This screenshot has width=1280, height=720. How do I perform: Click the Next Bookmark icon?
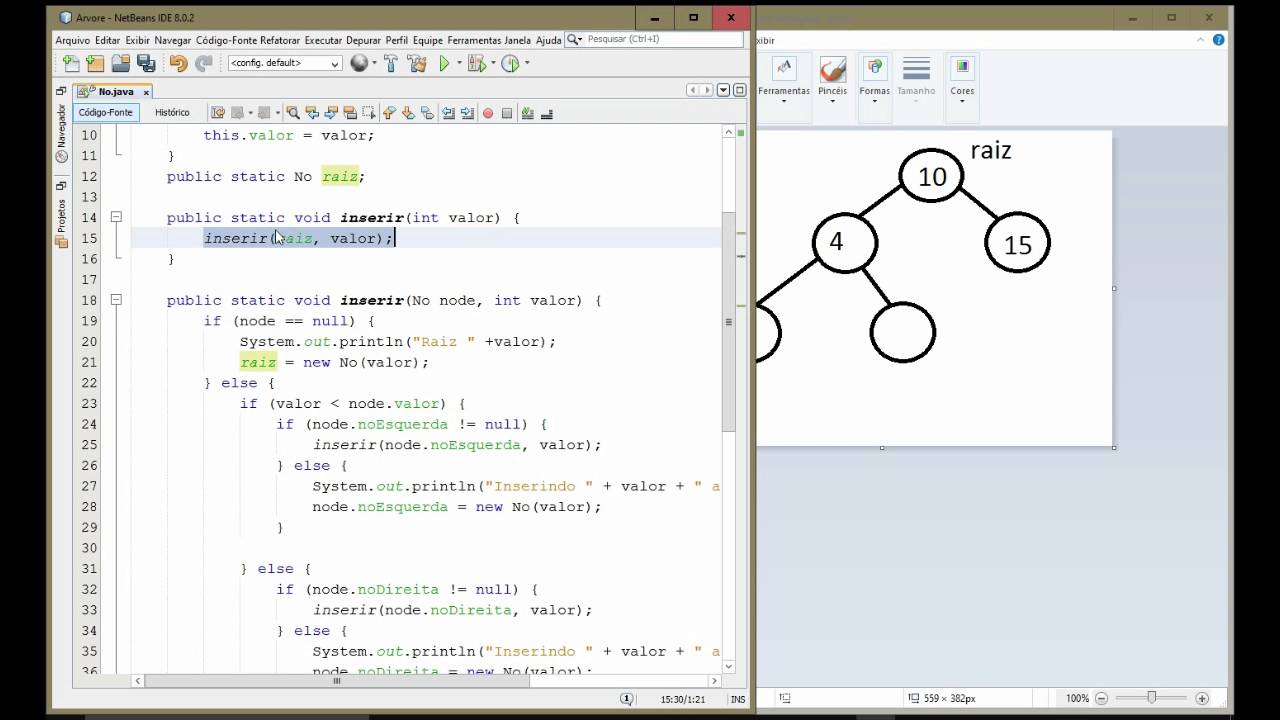(x=409, y=113)
